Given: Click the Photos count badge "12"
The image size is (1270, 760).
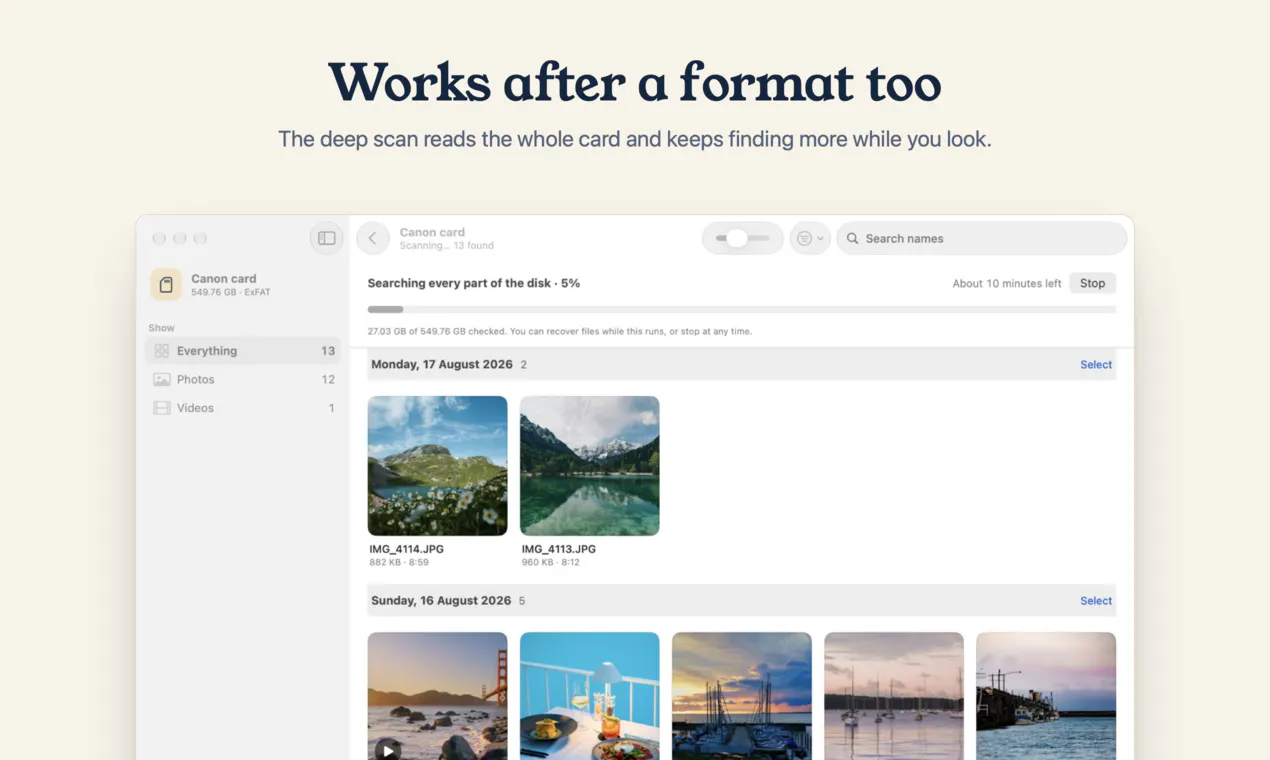Looking at the screenshot, I should click(328, 380).
